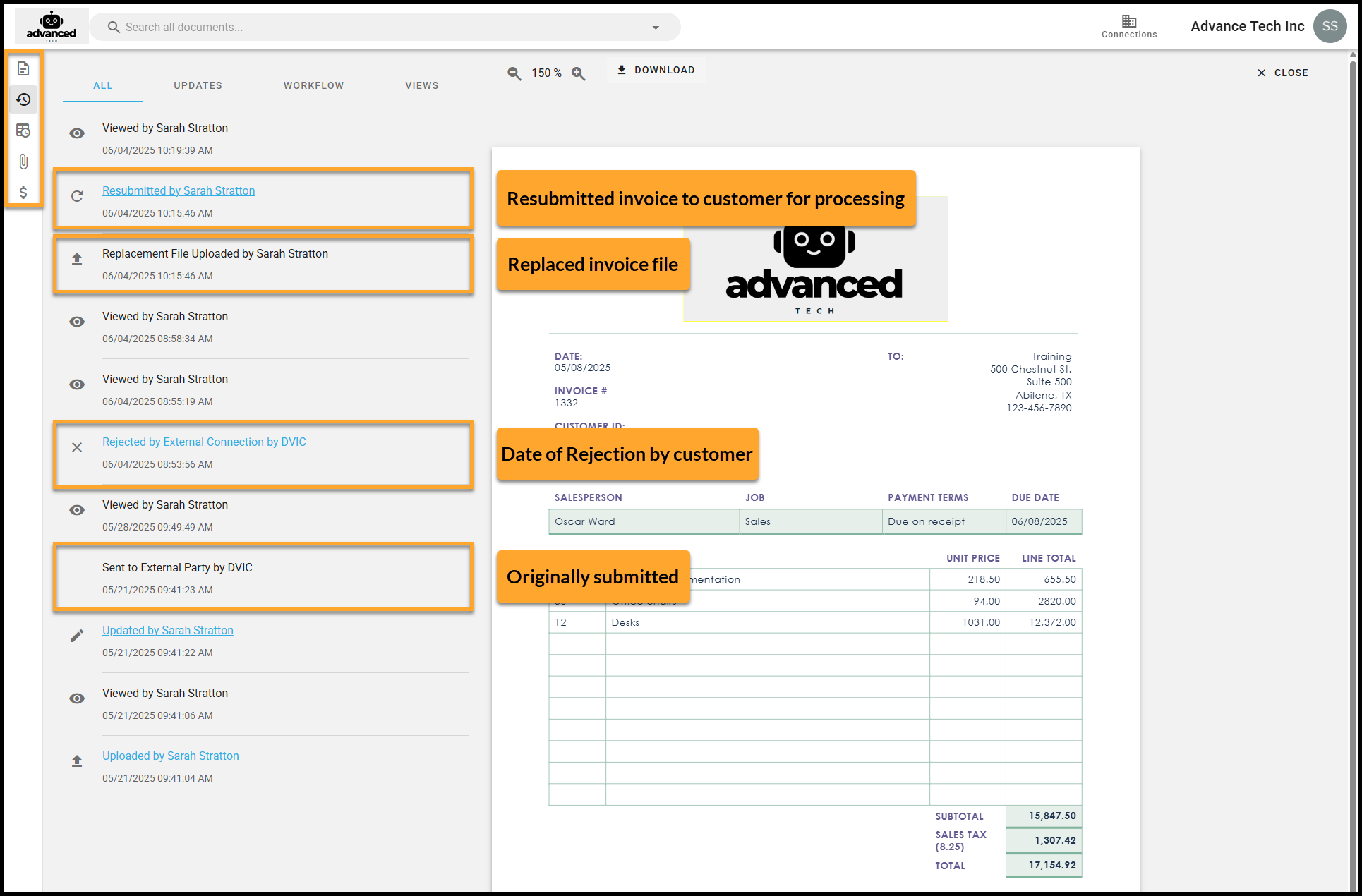Select the history clock sidebar icon

23,99
